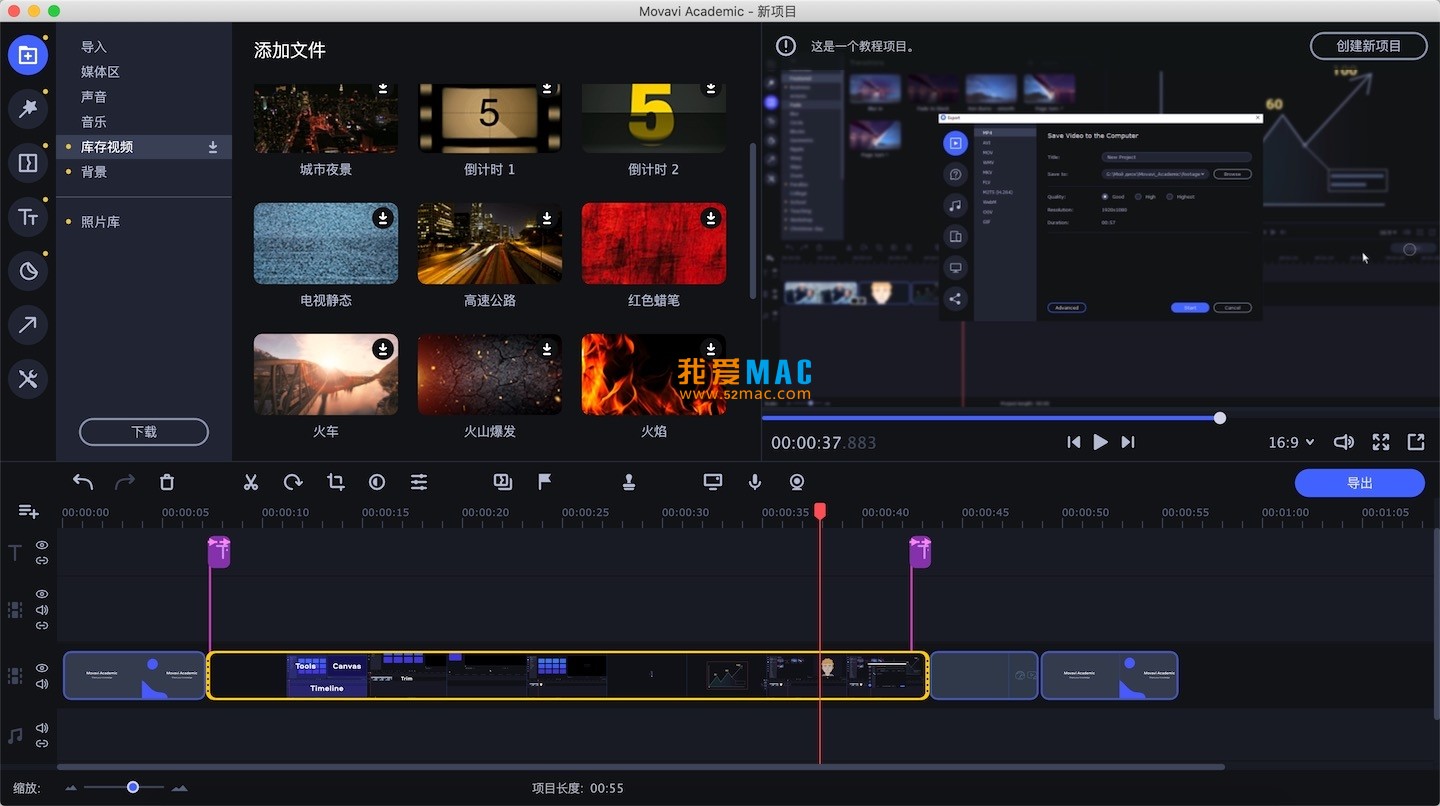Open the Transitions panel icon
This screenshot has height=806, width=1440.
click(28, 162)
